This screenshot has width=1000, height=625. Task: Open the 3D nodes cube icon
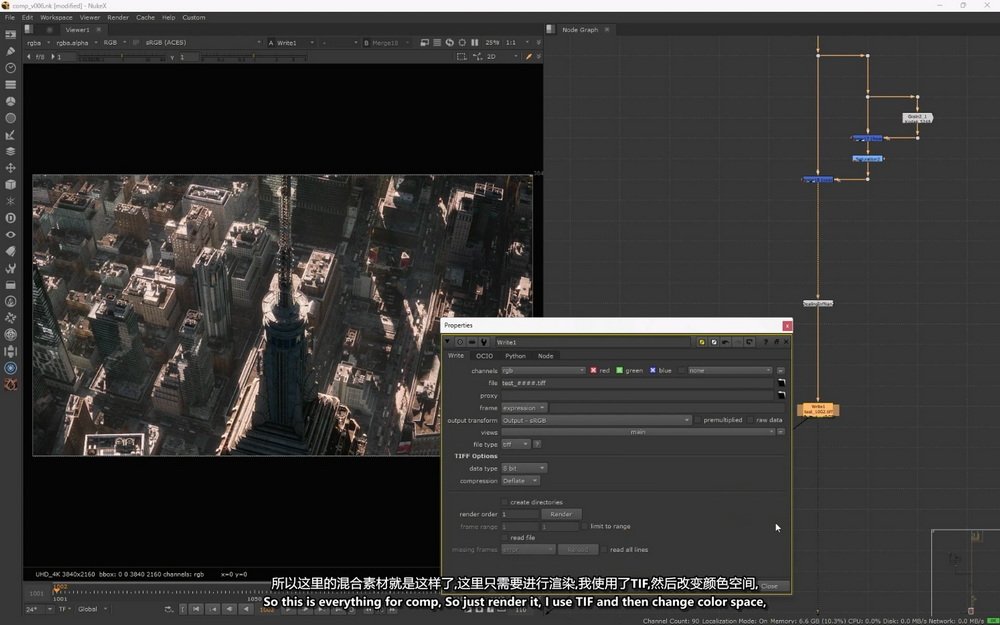tap(10, 184)
